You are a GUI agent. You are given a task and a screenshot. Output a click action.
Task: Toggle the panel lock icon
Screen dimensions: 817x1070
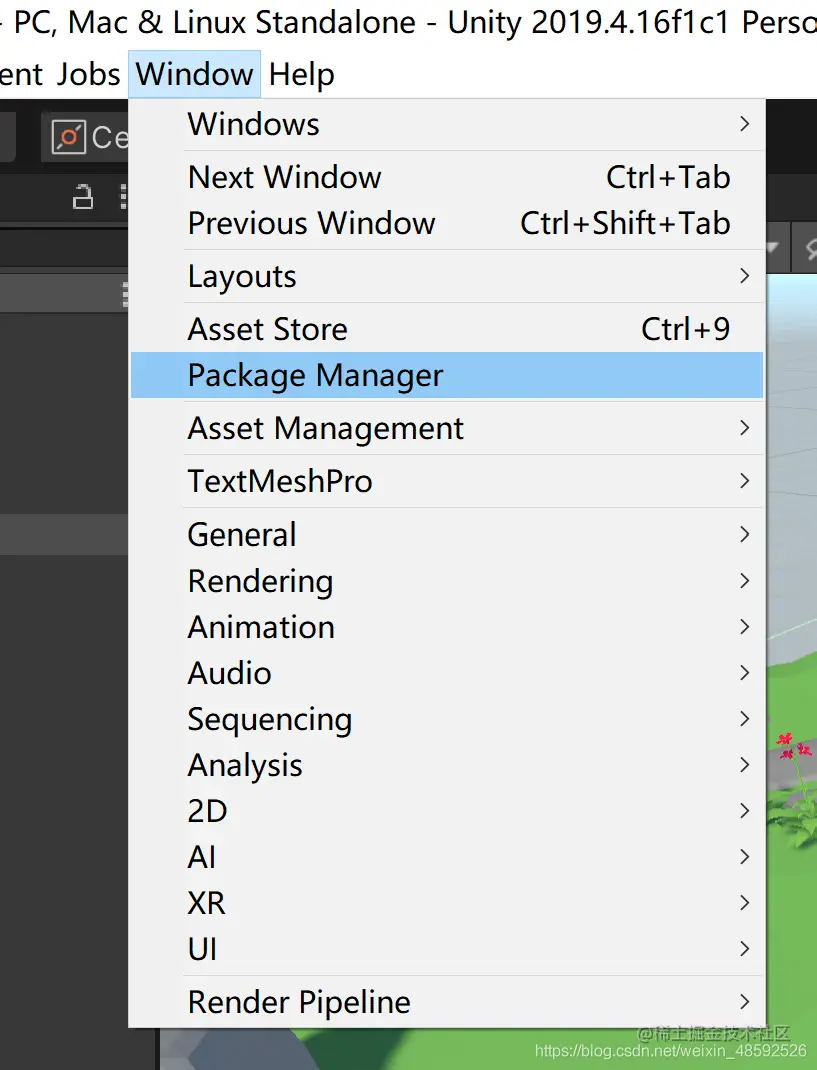[x=83, y=197]
